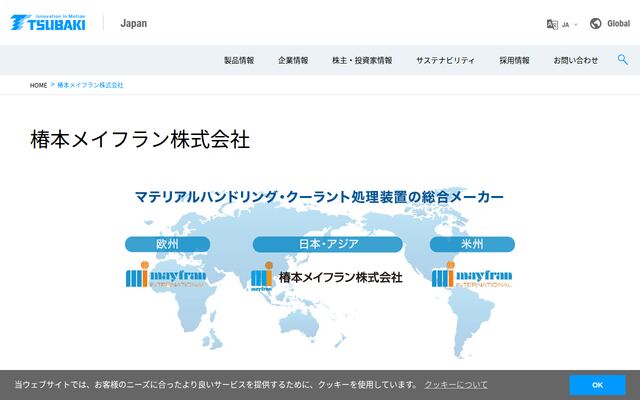The image size is (640, 400).
Task: Open the お問い合わせ menu
Action: (576, 60)
